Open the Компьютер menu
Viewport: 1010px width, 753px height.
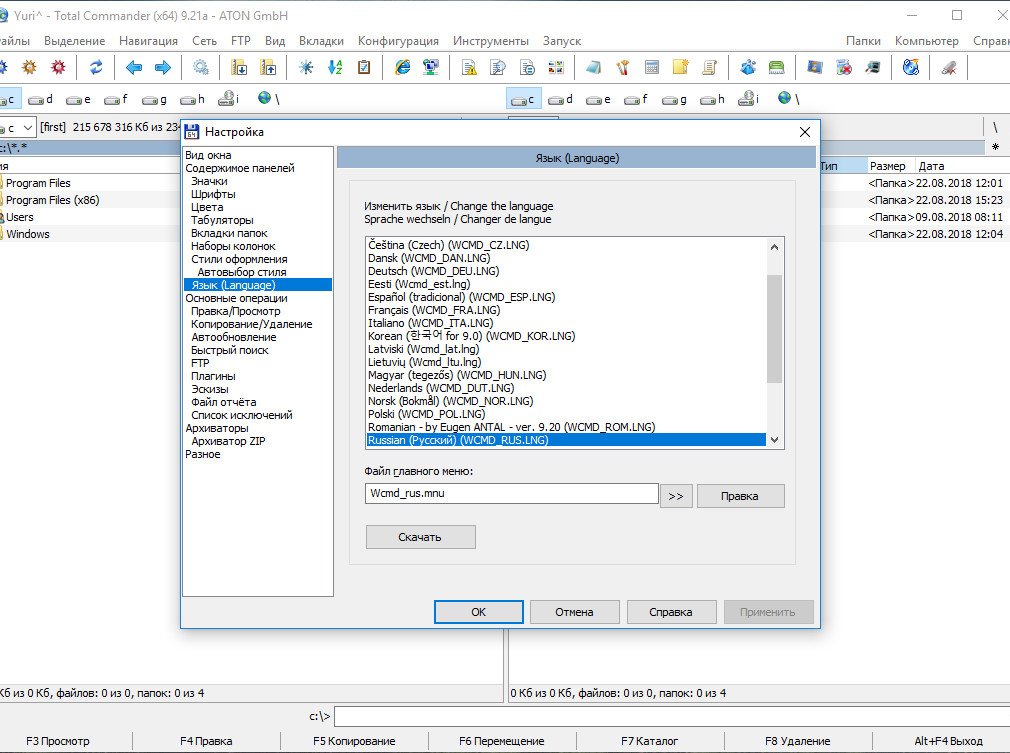click(x=926, y=41)
